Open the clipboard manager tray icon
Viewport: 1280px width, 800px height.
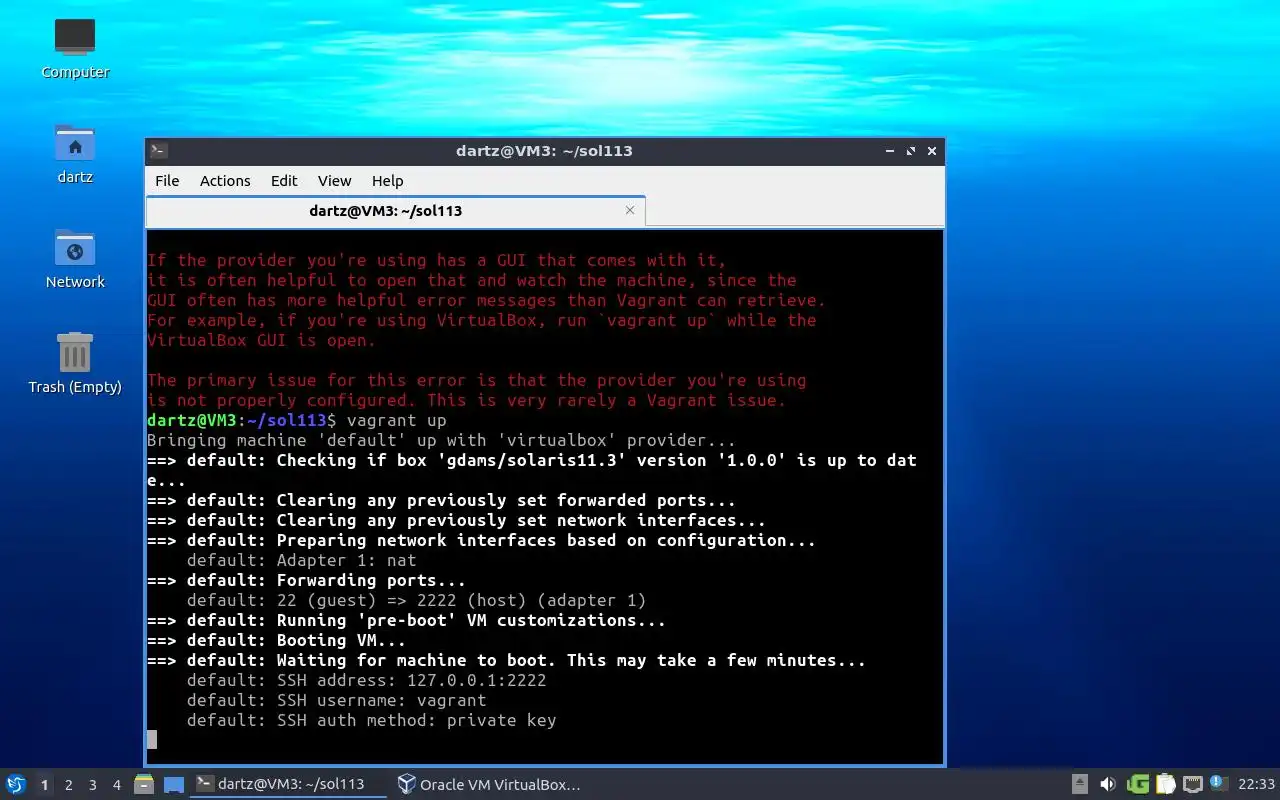pos(1166,785)
